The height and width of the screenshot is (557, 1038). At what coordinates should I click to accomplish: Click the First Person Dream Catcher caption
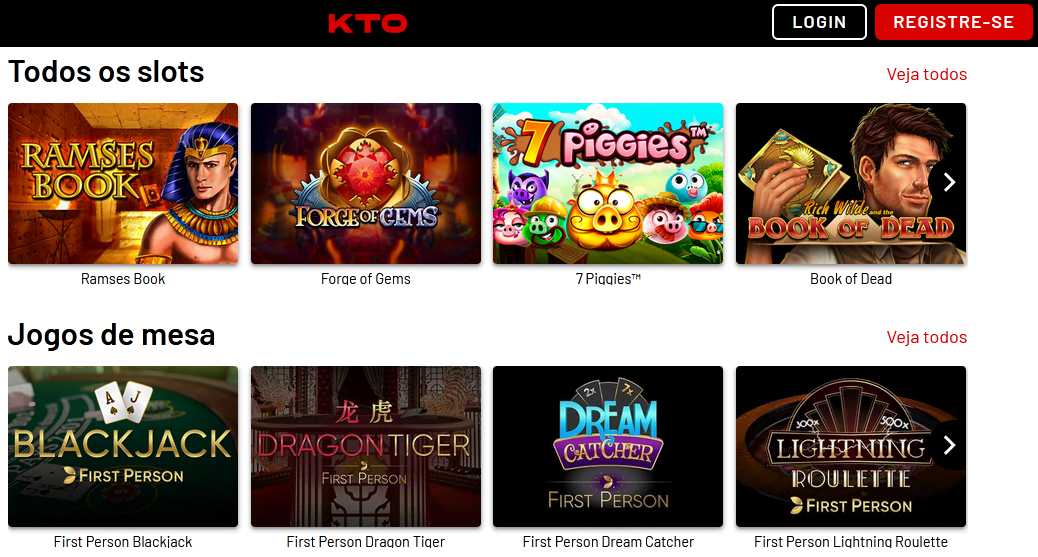click(x=608, y=542)
